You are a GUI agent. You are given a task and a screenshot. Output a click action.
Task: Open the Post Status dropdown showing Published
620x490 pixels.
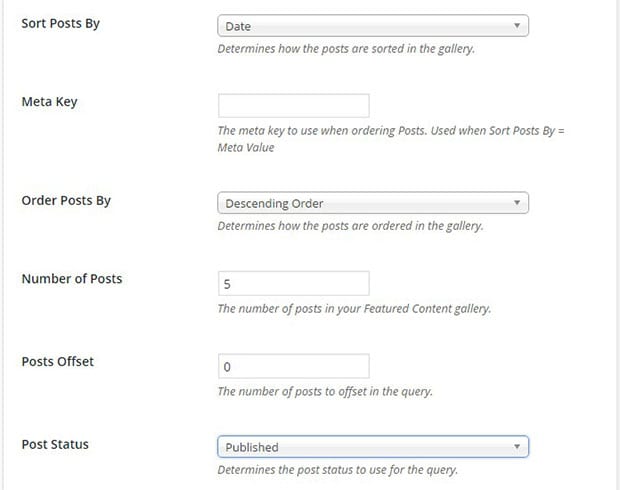(373, 447)
